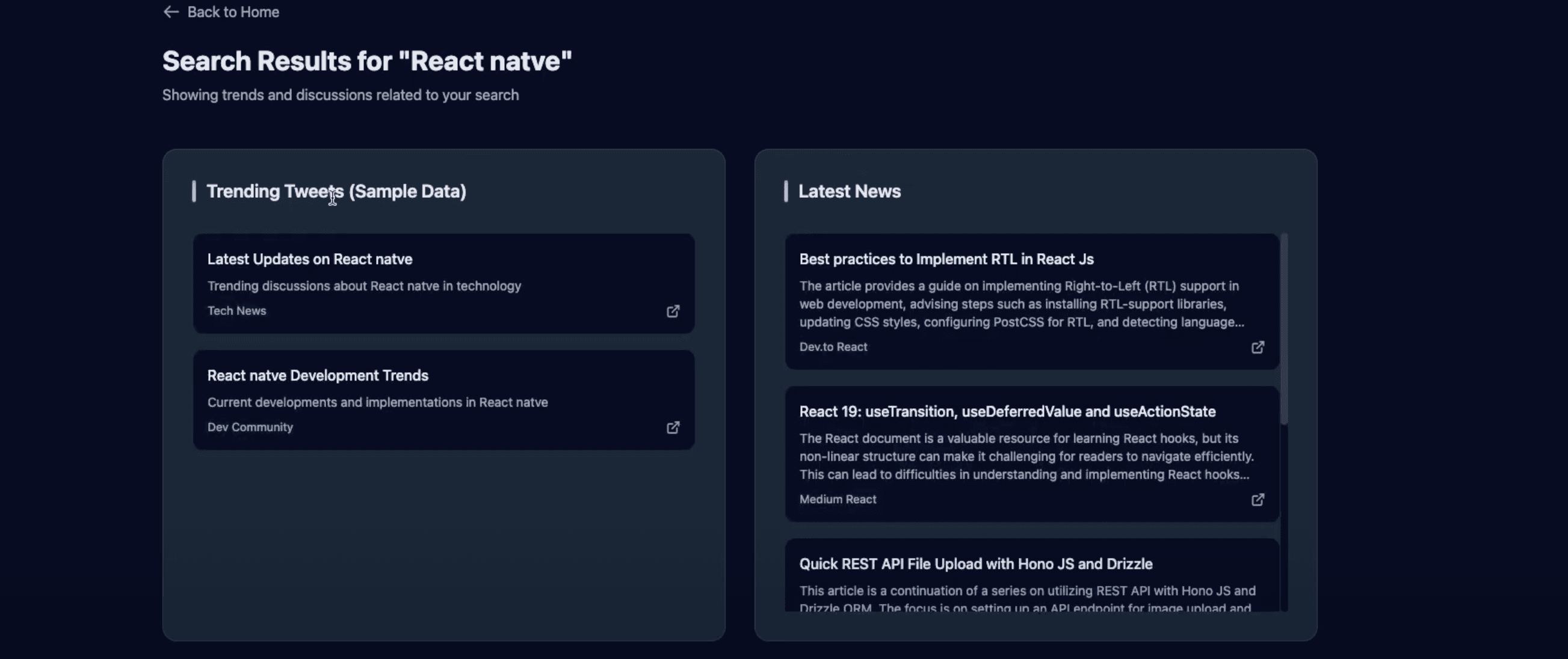Select the 'Tech News' source label
Viewport: 1568px width, 659px height.
click(x=237, y=310)
